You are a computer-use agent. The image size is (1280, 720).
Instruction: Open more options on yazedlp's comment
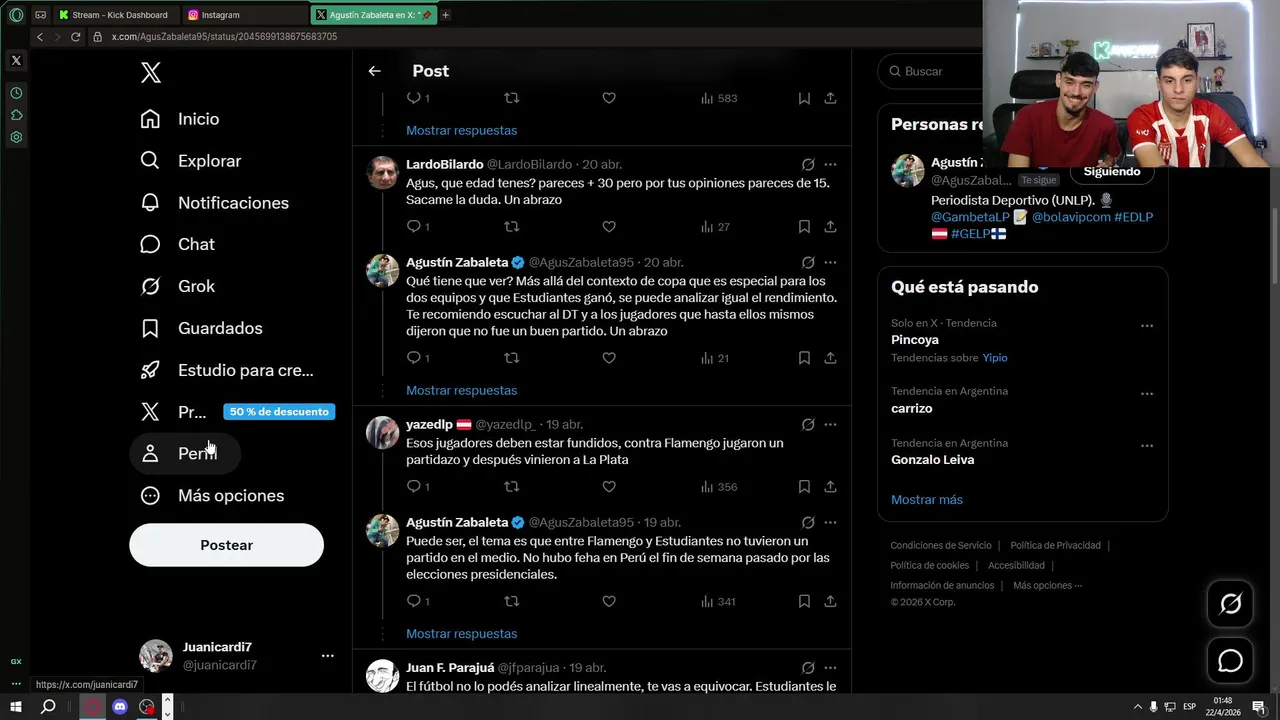(830, 424)
